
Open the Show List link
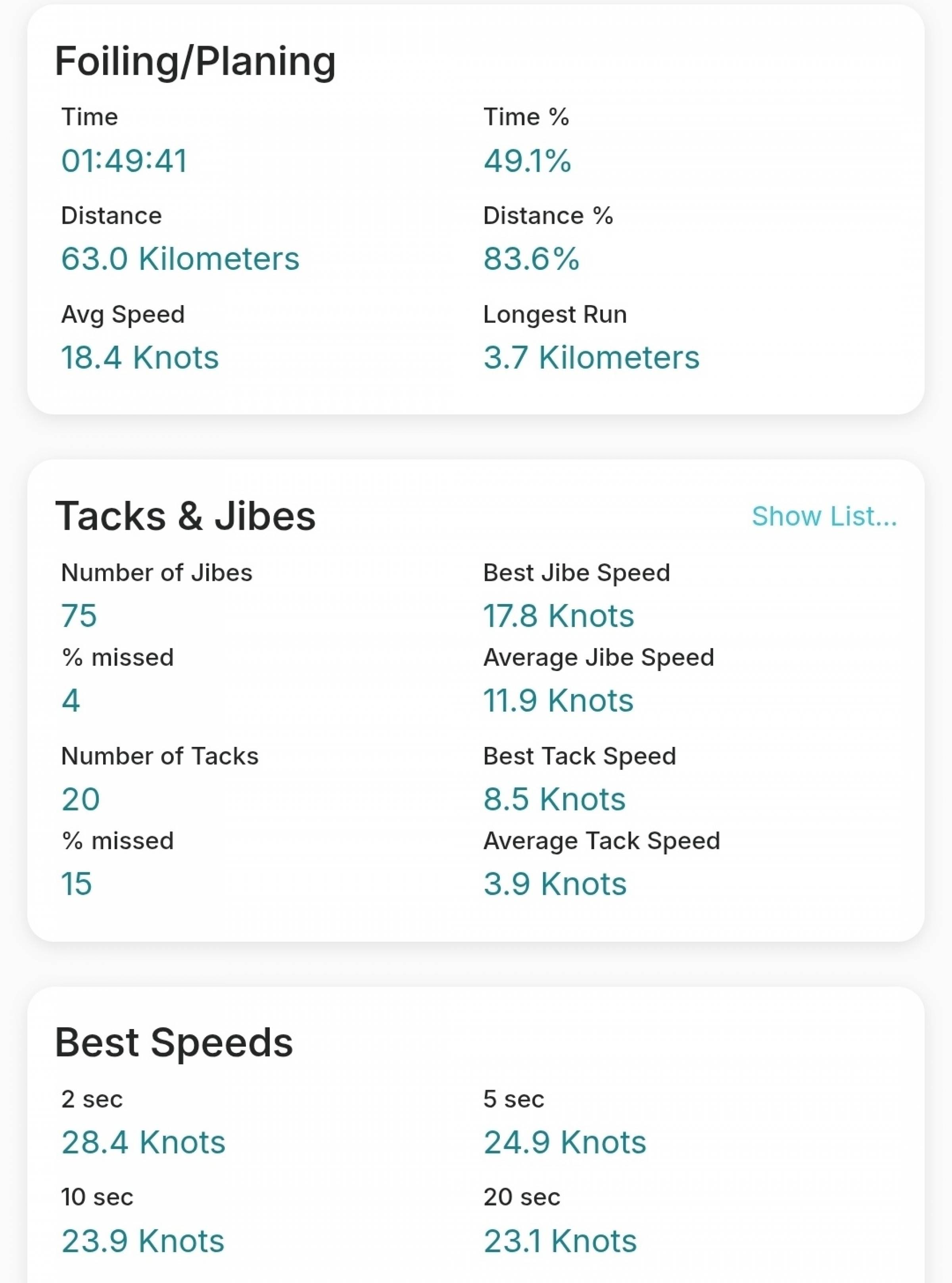[824, 516]
